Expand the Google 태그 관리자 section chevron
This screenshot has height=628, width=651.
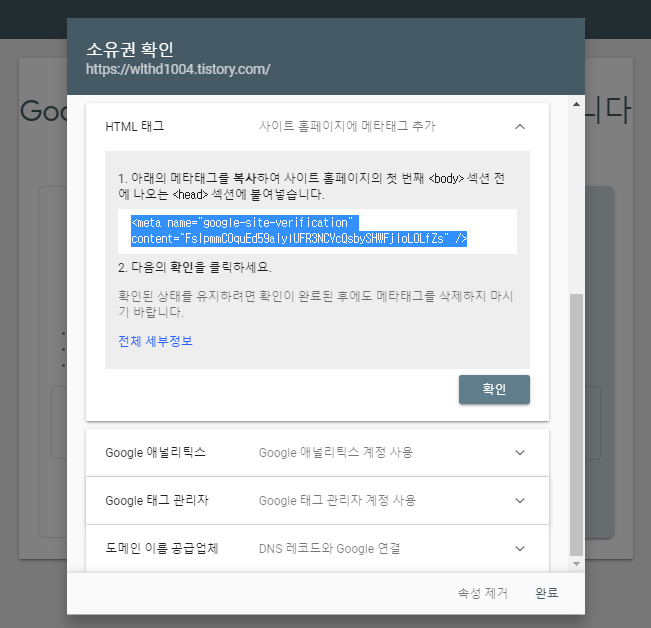coord(520,501)
